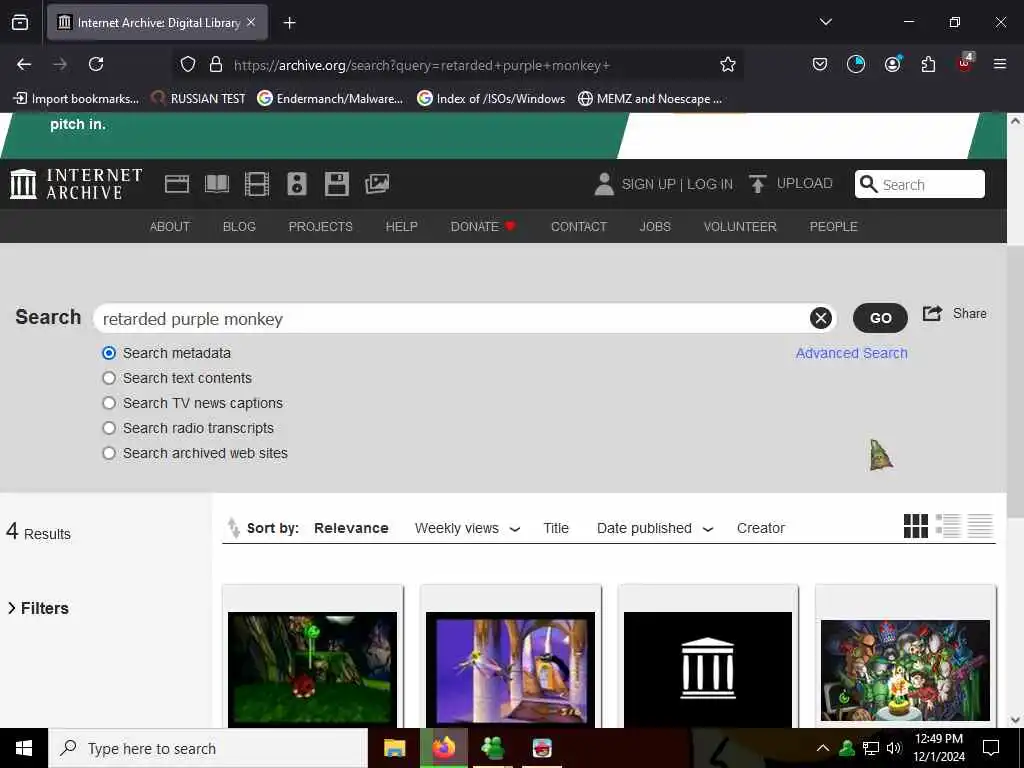The image size is (1024, 768).
Task: Open the Extensions puzzle icon
Action: tap(928, 64)
